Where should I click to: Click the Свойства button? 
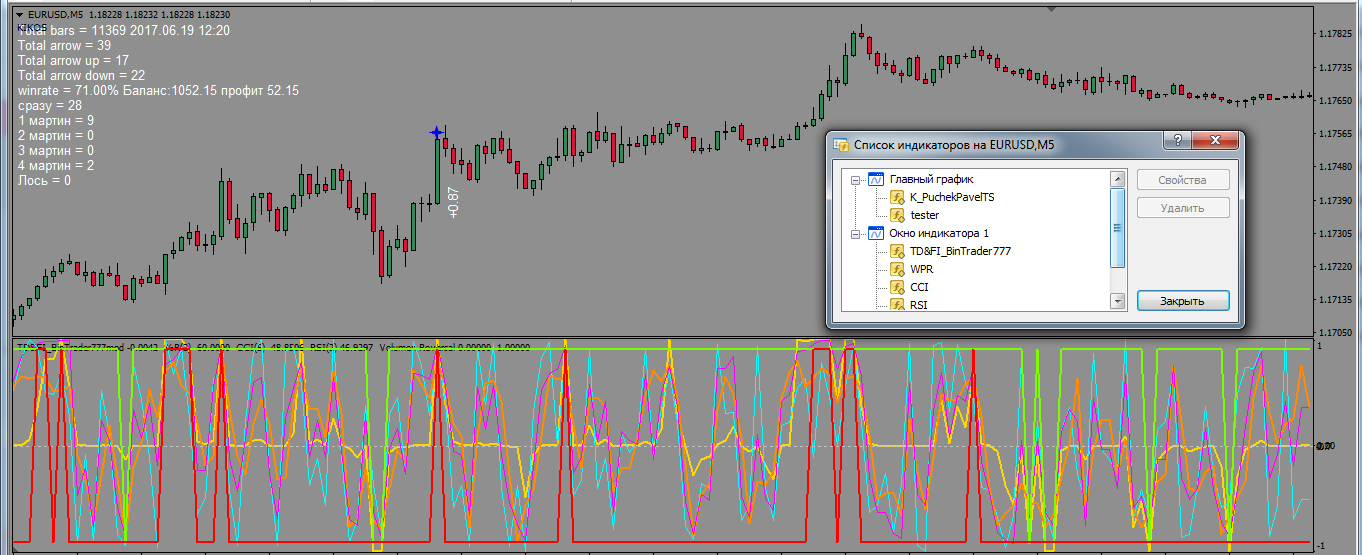coord(1183,180)
